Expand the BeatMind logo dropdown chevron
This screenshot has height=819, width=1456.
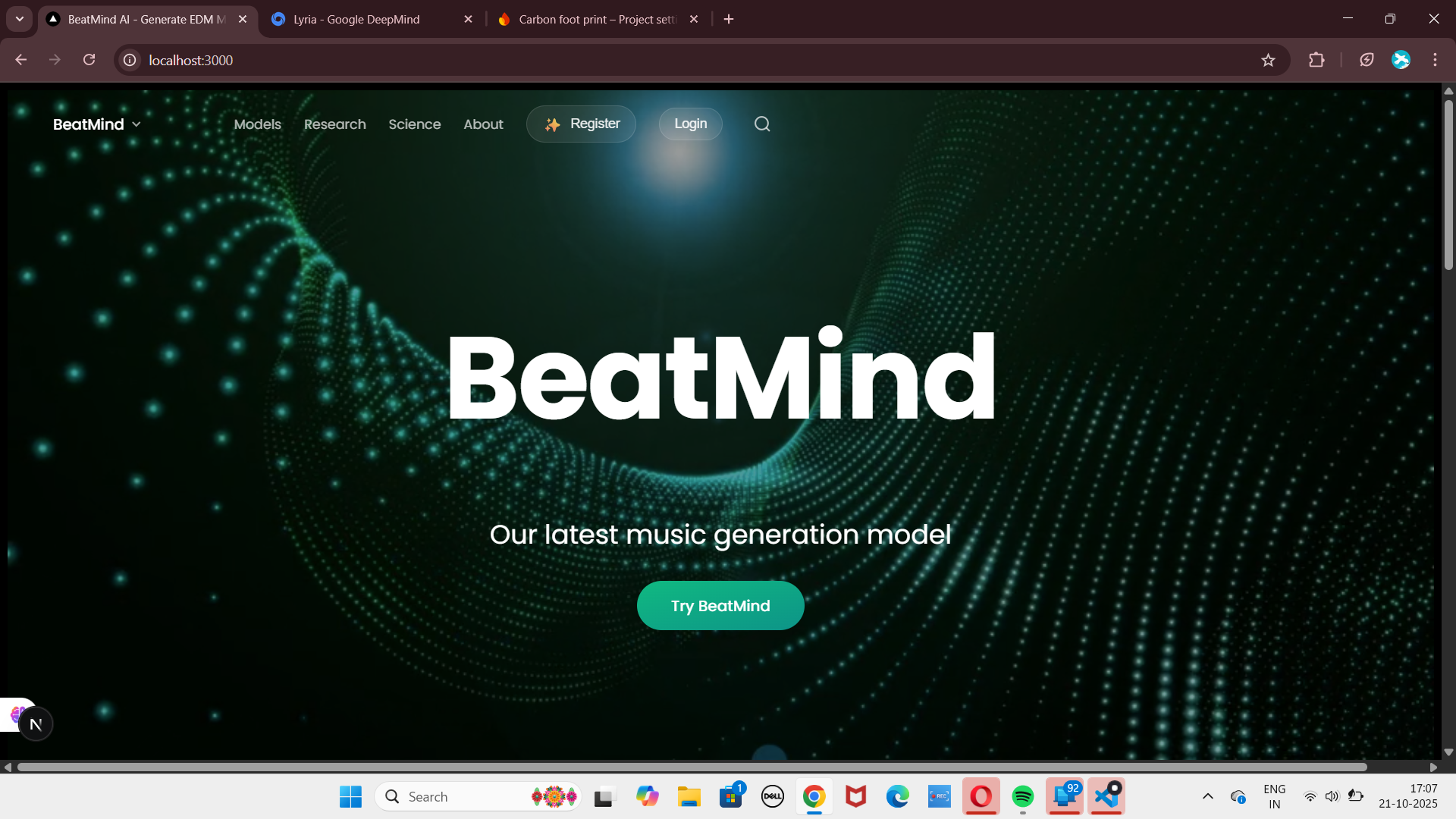[x=136, y=124]
